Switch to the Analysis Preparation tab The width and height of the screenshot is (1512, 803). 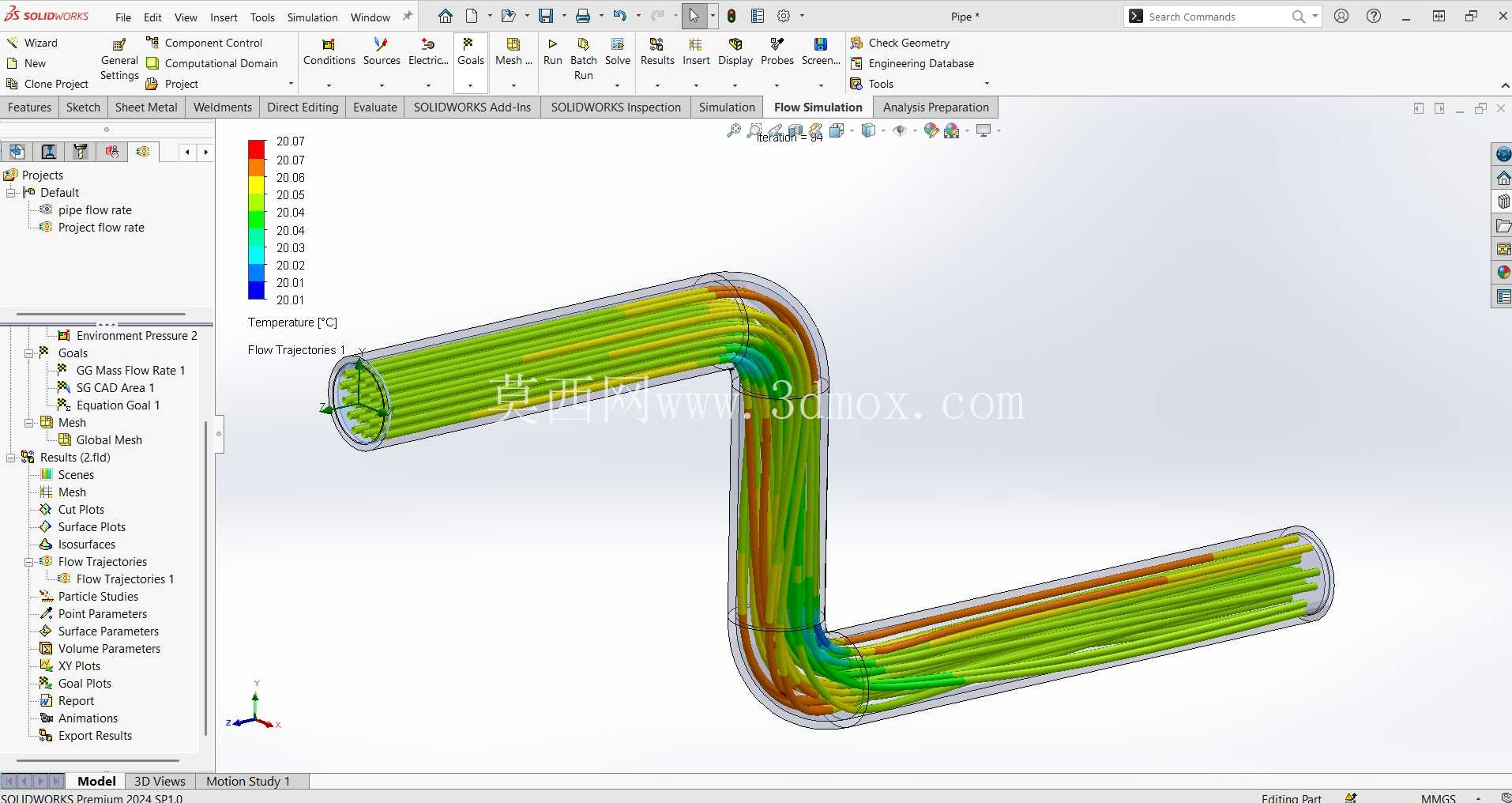[x=935, y=107]
